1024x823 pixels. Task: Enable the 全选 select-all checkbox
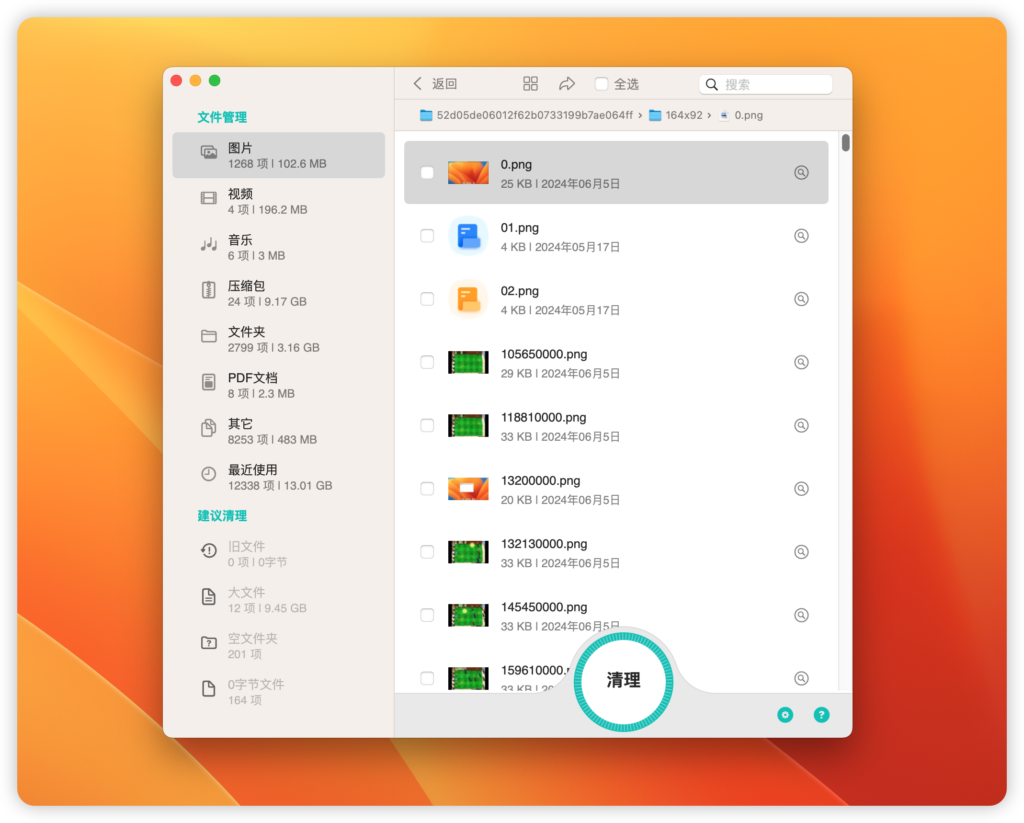pos(602,84)
